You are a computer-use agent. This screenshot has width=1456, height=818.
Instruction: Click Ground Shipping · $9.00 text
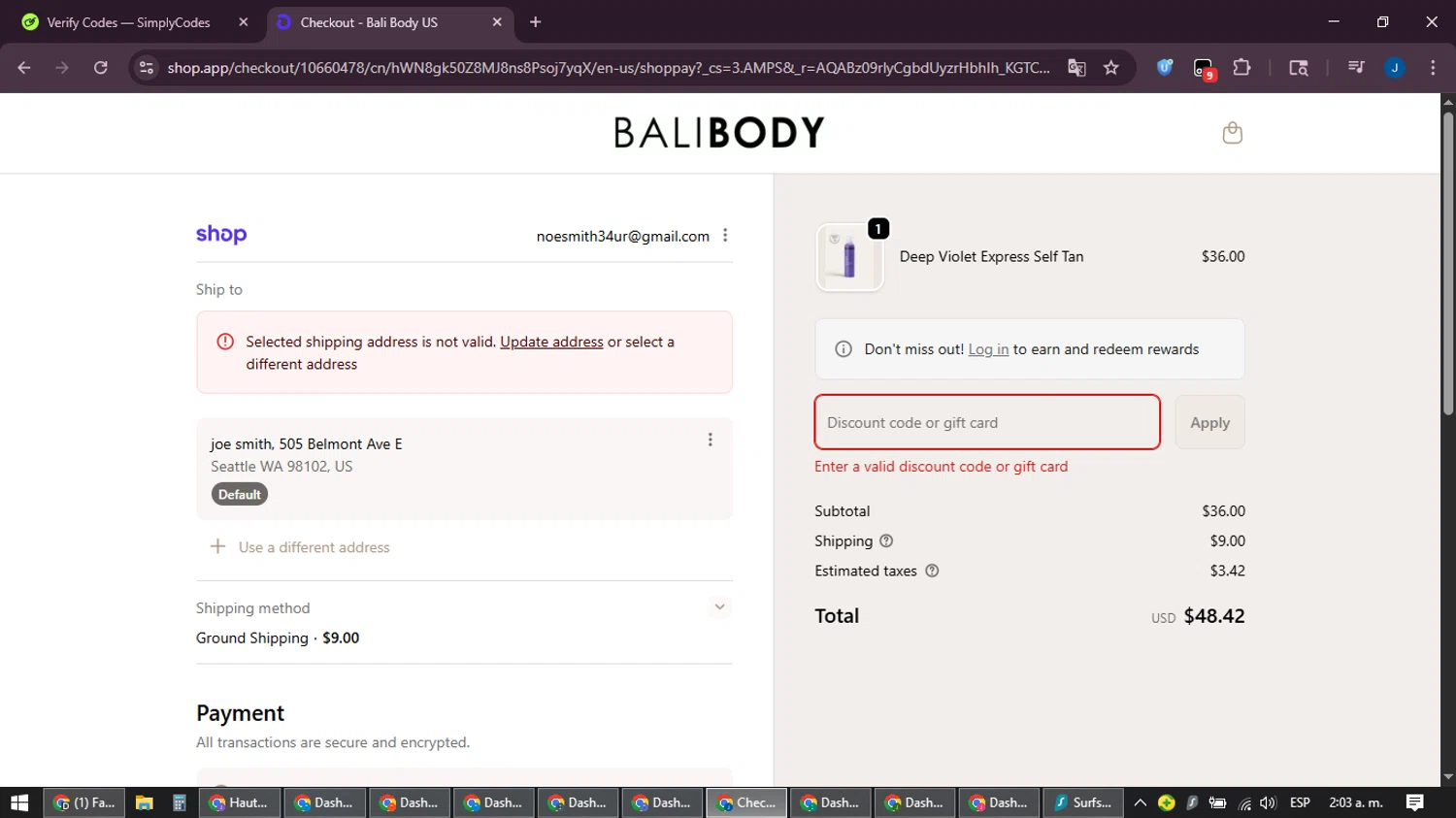pyautogui.click(x=278, y=638)
